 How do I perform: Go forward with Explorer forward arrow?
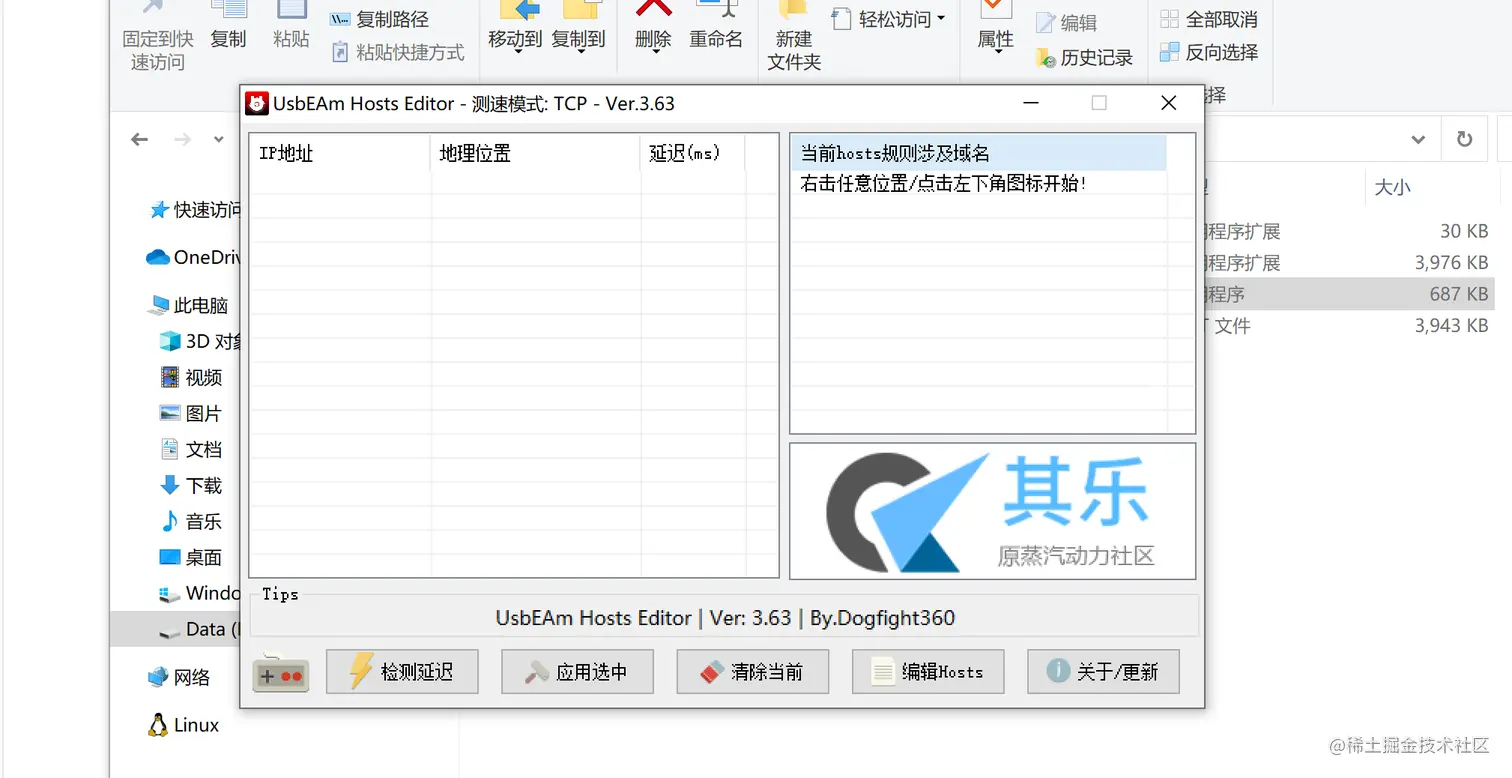(182, 139)
